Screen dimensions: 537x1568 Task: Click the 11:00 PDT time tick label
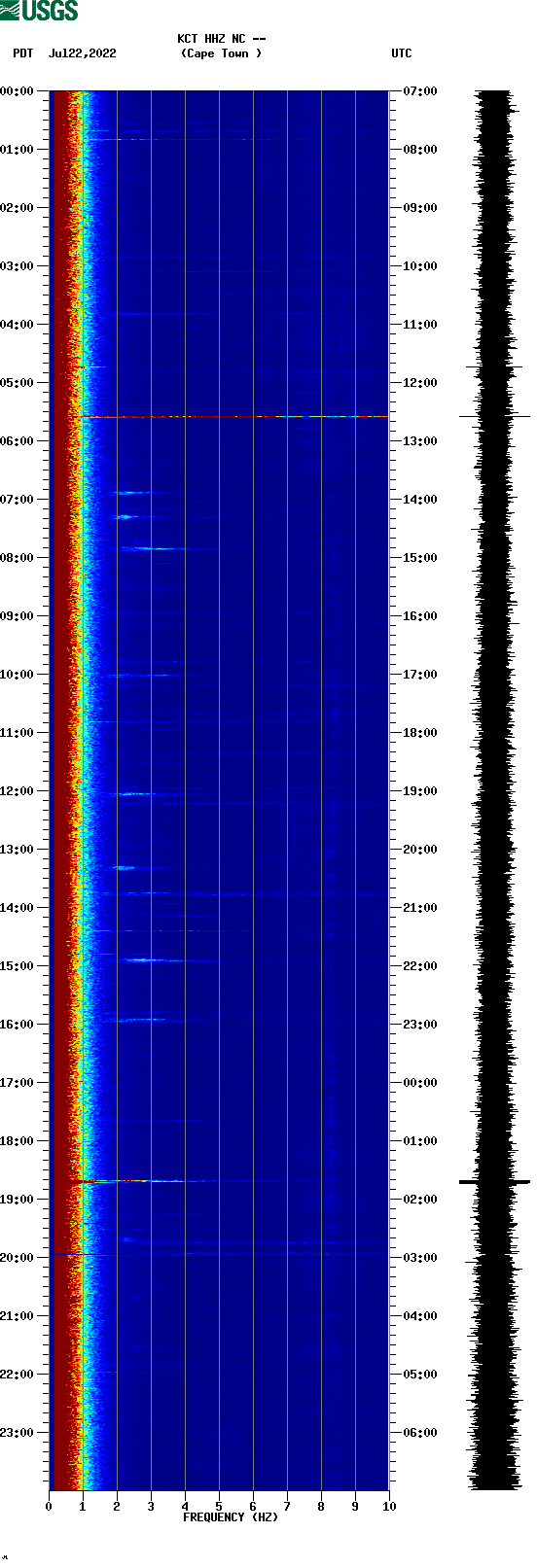pyautogui.click(x=18, y=733)
